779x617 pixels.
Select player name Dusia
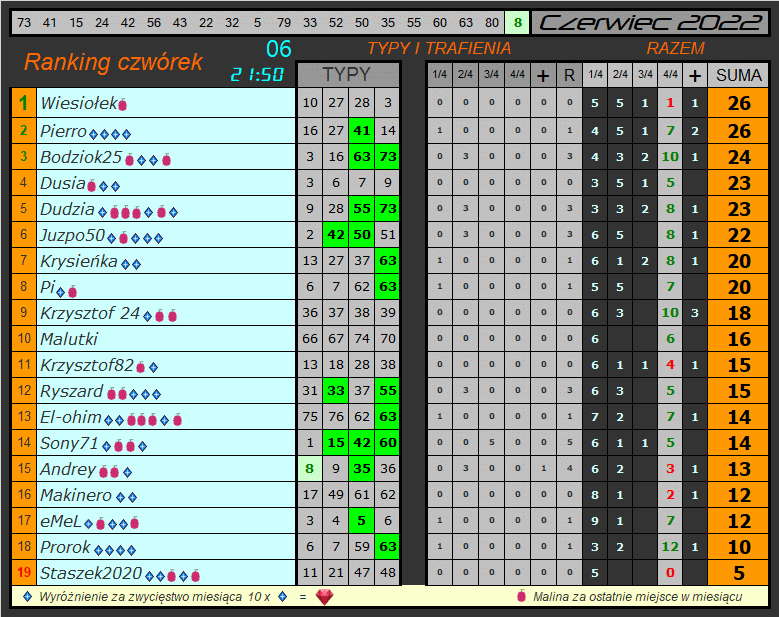pos(63,183)
